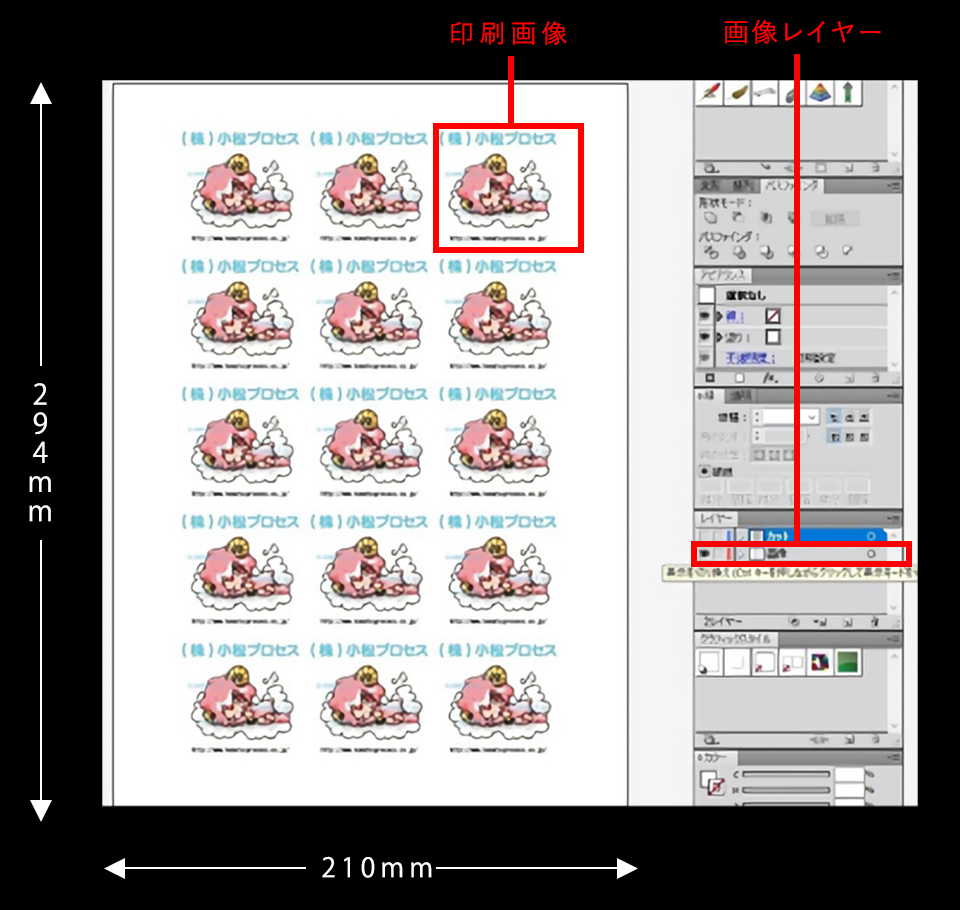This screenshot has height=910, width=960.
Task: Switch to the パスファインダー tab
Action: tap(792, 186)
